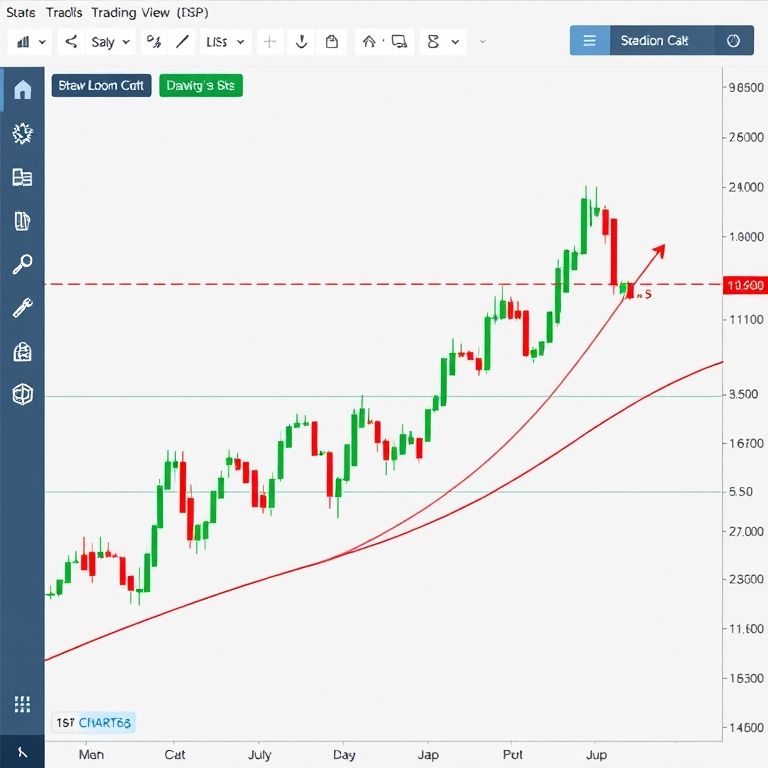Toggle the green Dawig's Sts indicator tag

pyautogui.click(x=200, y=86)
